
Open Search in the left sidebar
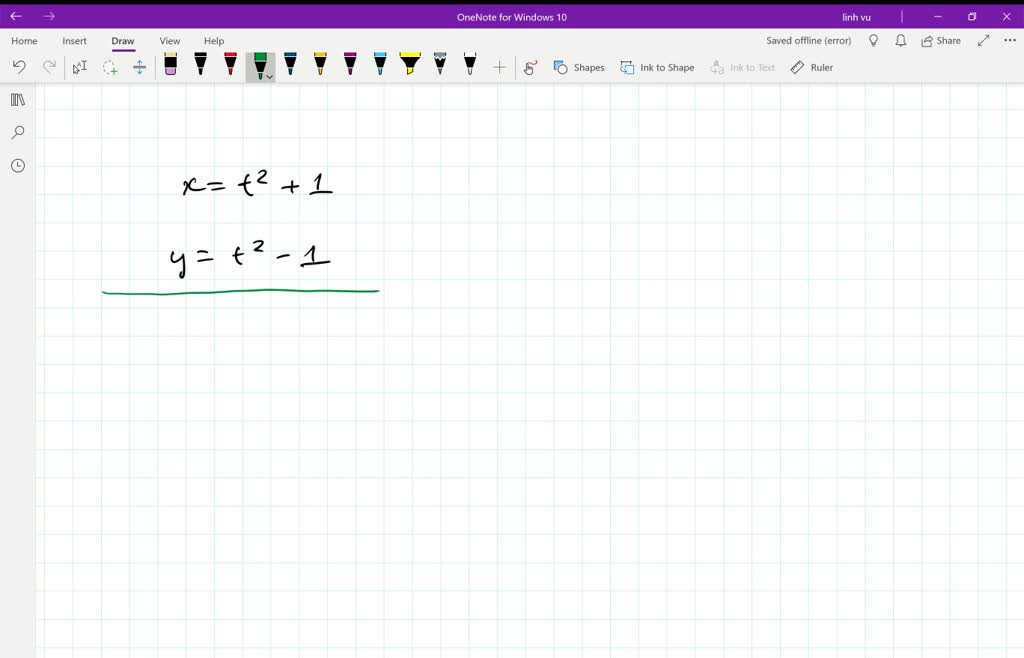[17, 132]
